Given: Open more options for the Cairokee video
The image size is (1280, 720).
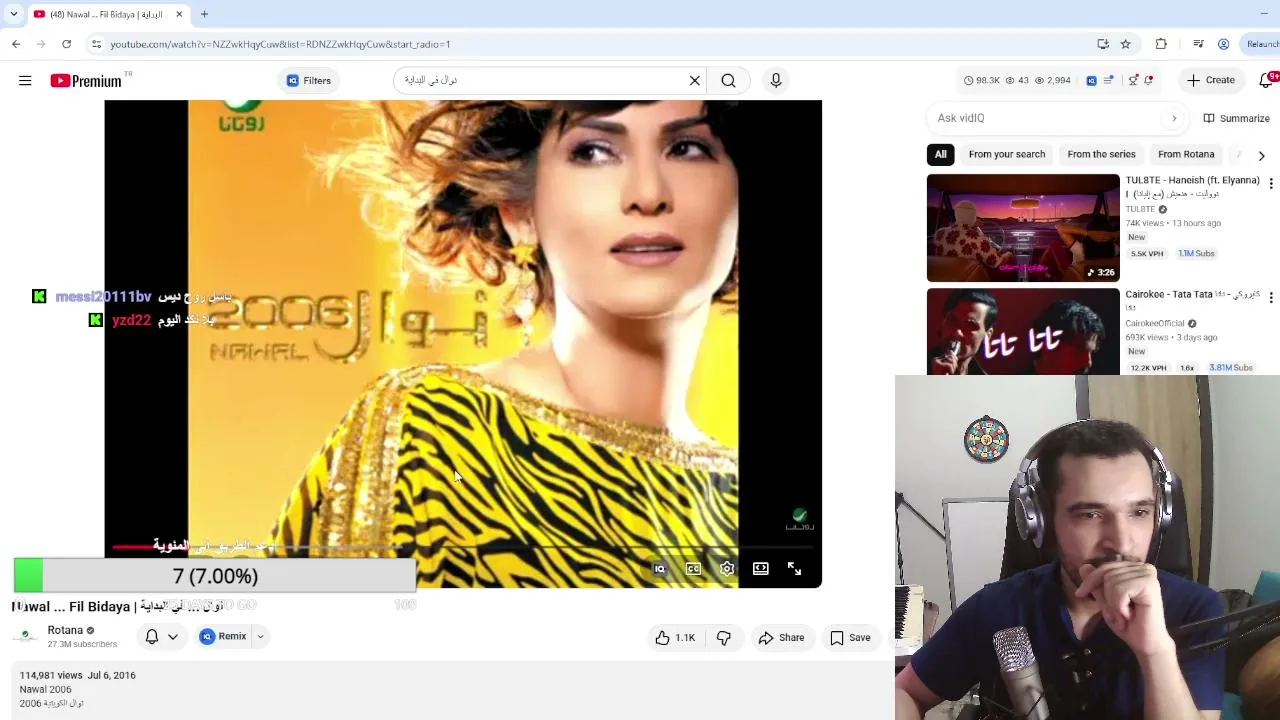Looking at the screenshot, I should (1271, 297).
